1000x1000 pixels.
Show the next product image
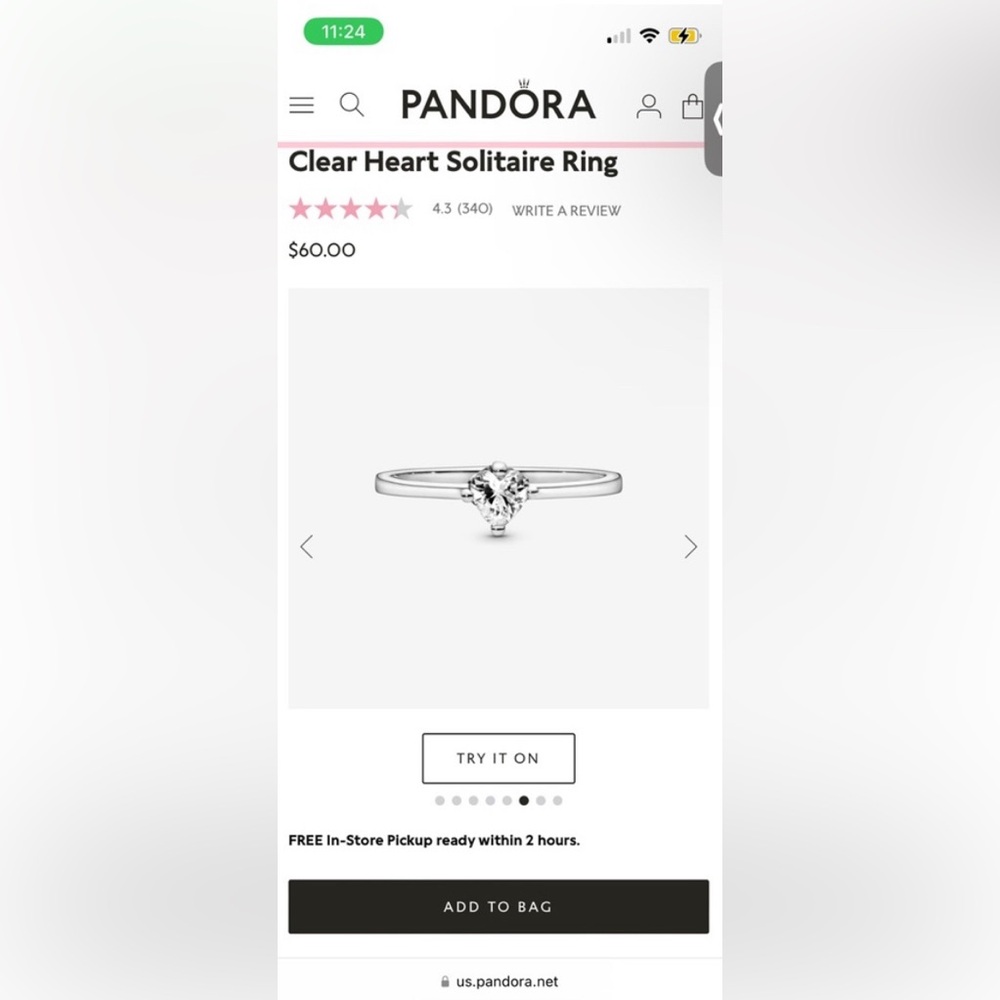click(690, 547)
